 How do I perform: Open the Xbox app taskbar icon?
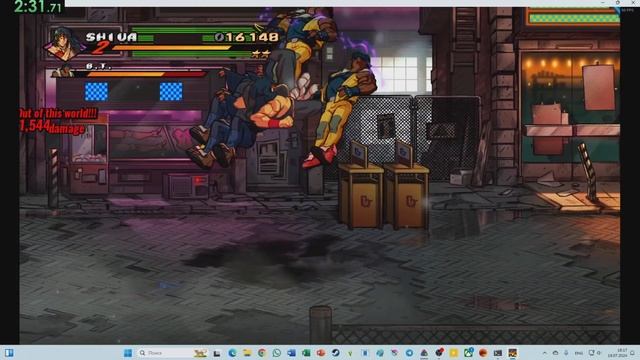coord(468,353)
